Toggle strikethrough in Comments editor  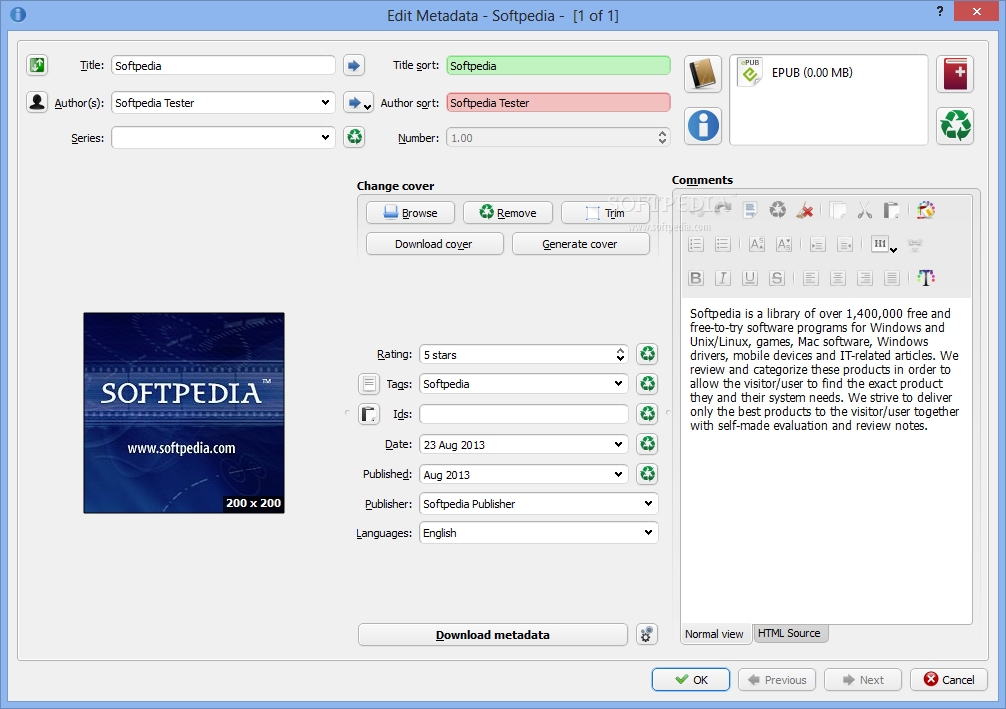(776, 278)
